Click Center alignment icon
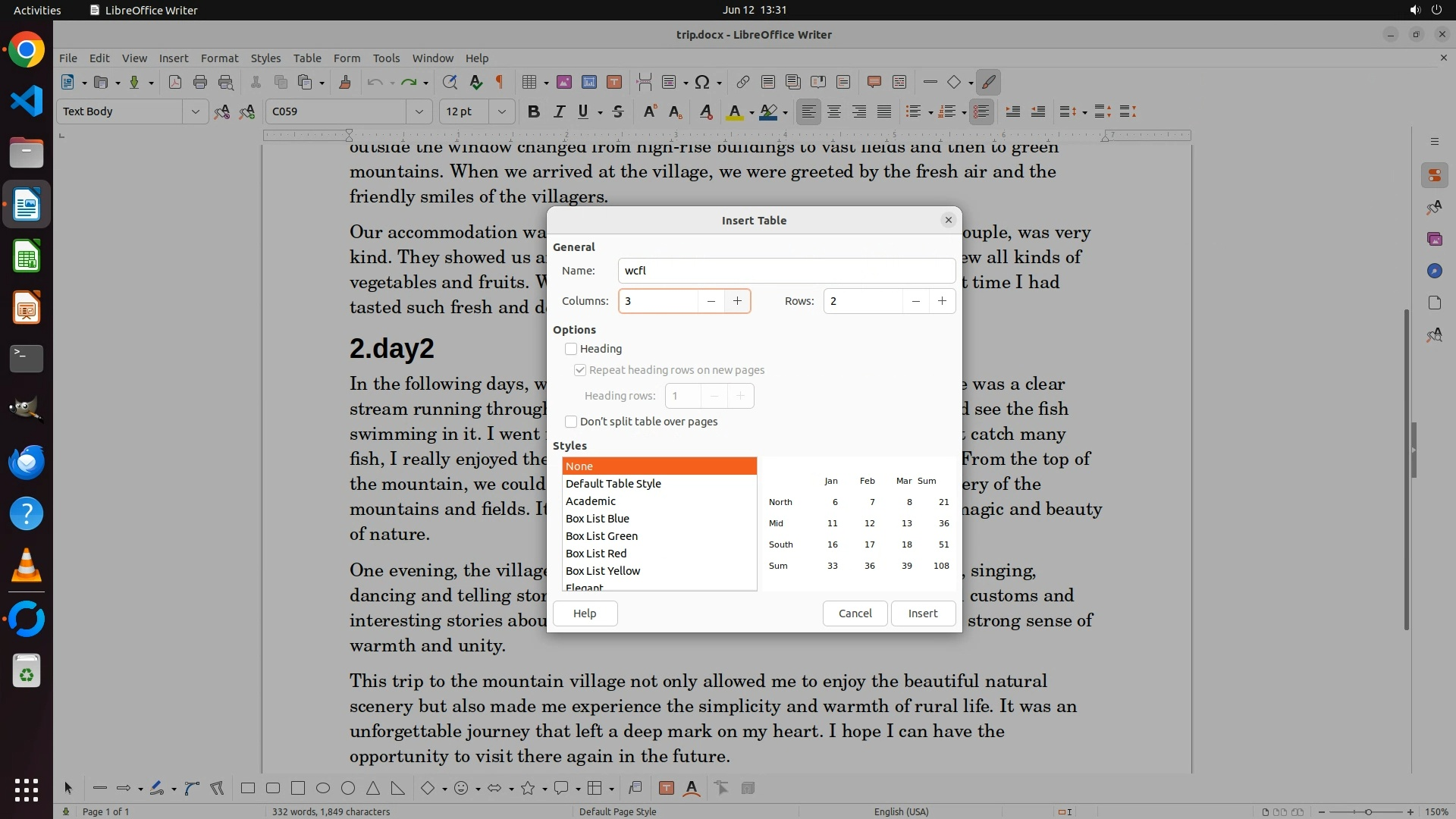 tap(834, 111)
